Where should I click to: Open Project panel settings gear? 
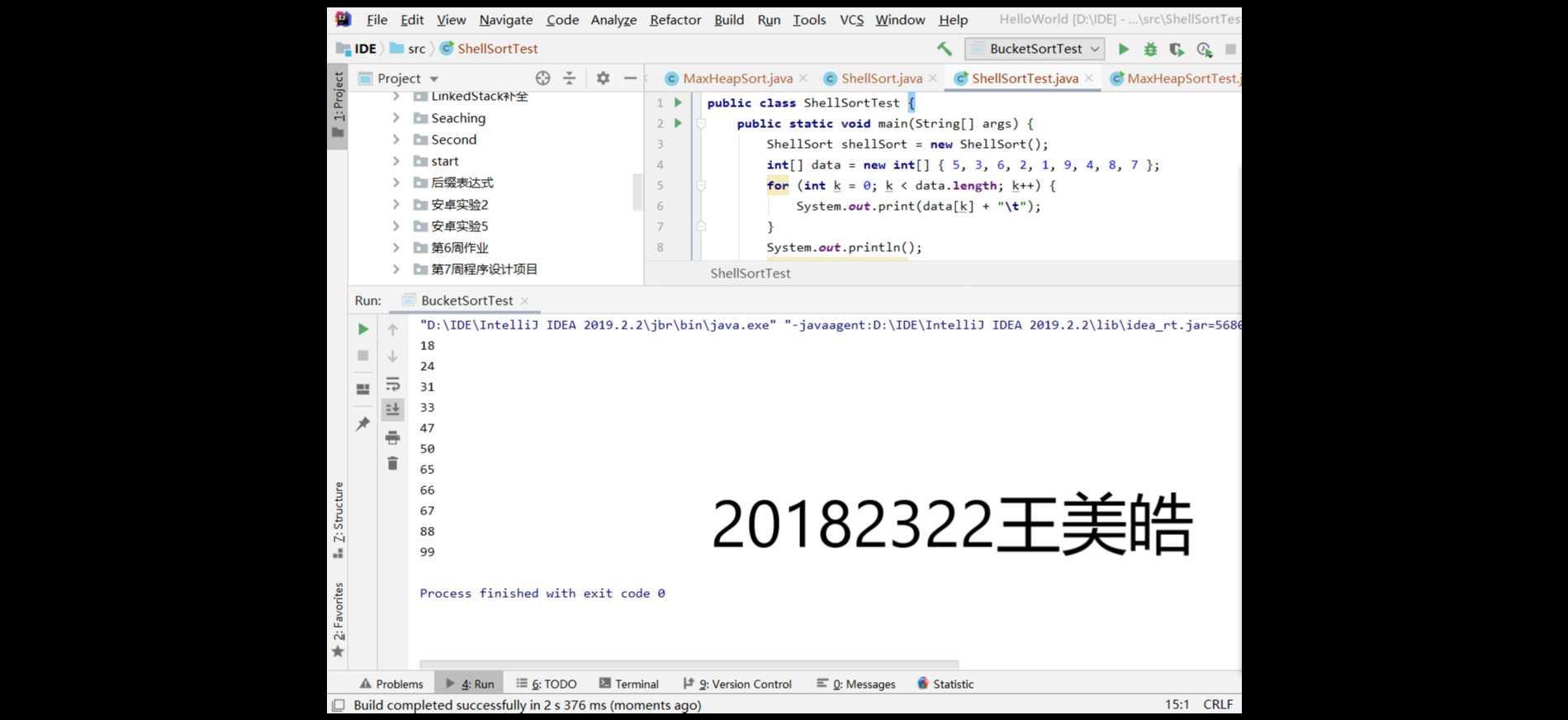(x=603, y=78)
